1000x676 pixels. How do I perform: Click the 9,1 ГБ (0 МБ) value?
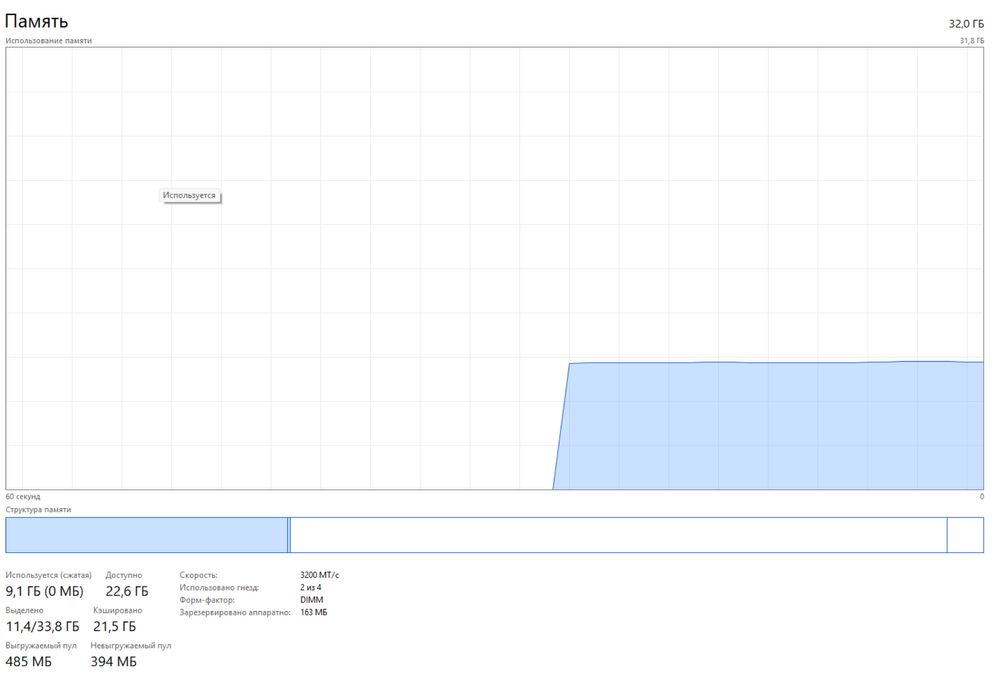(45, 591)
